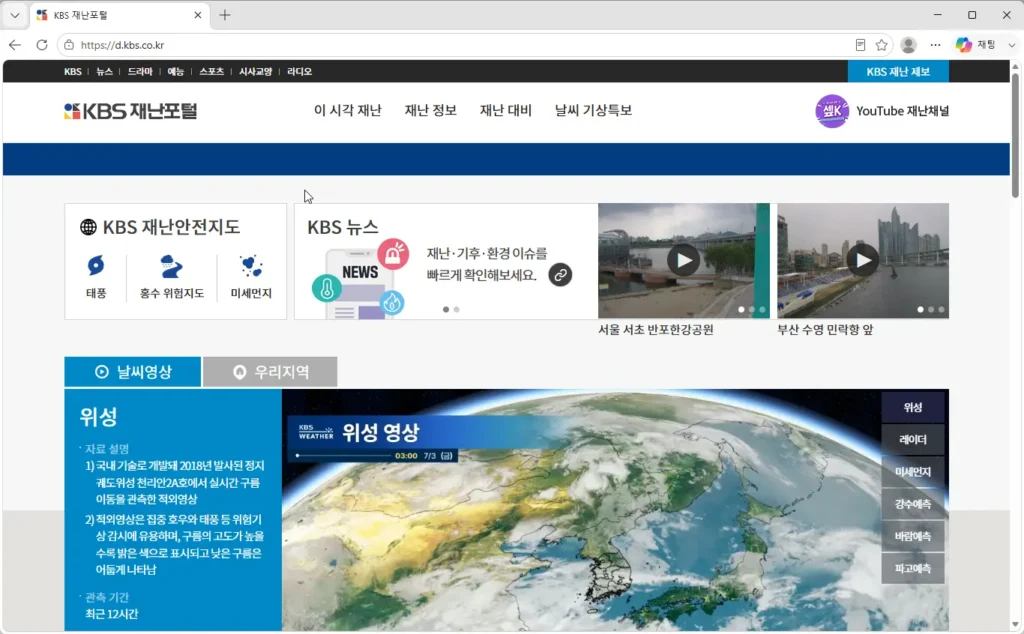Open the 예능 link in top bar

coord(175,71)
